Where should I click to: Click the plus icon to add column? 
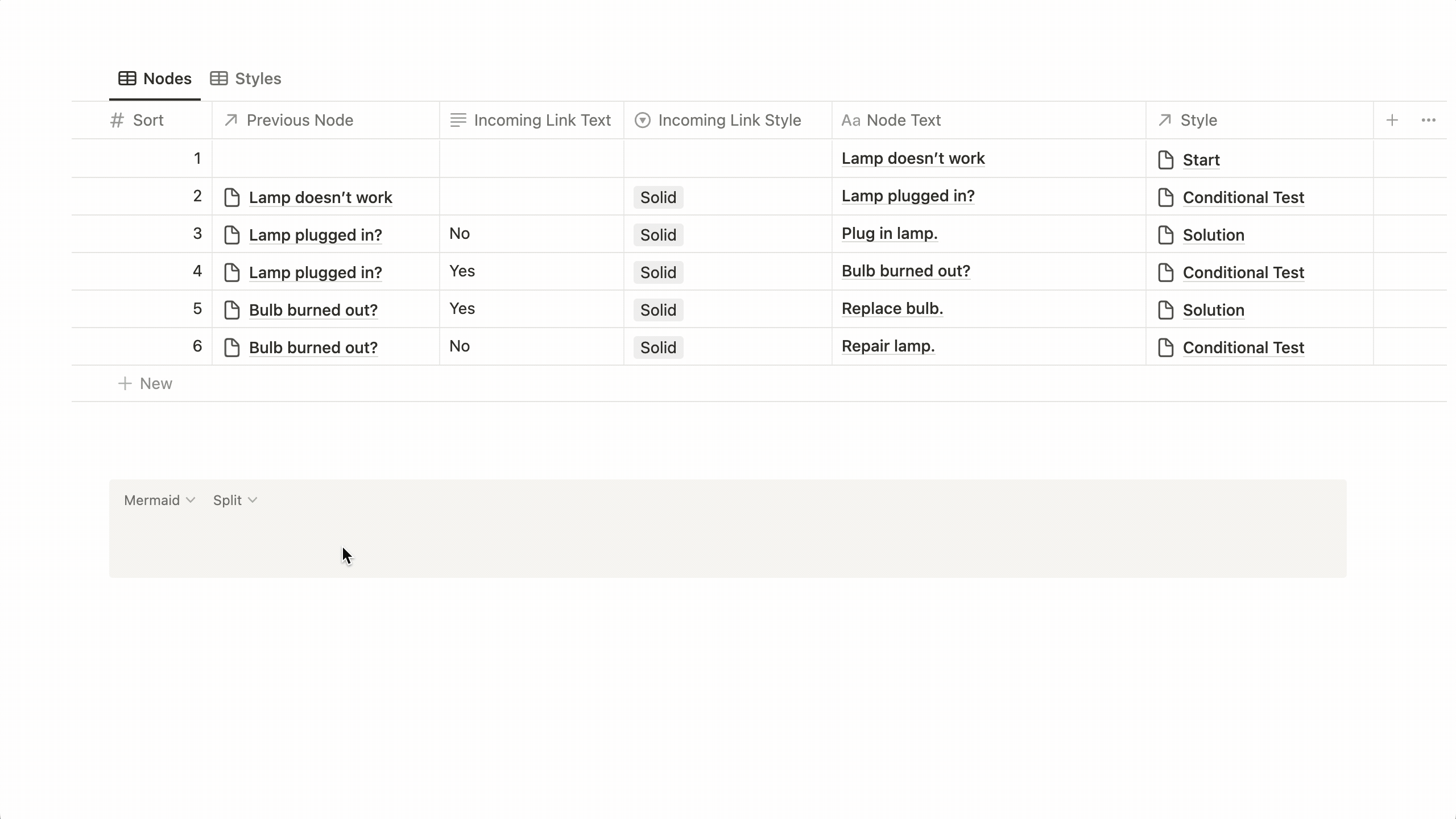pyautogui.click(x=1392, y=120)
